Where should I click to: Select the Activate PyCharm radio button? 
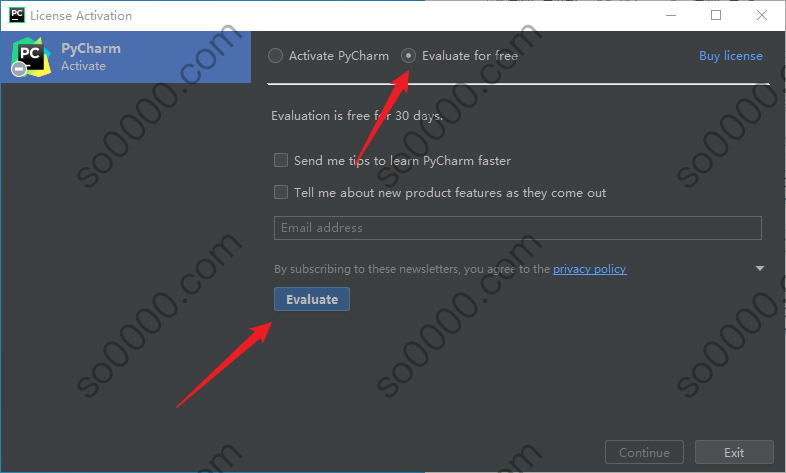pyautogui.click(x=275, y=56)
